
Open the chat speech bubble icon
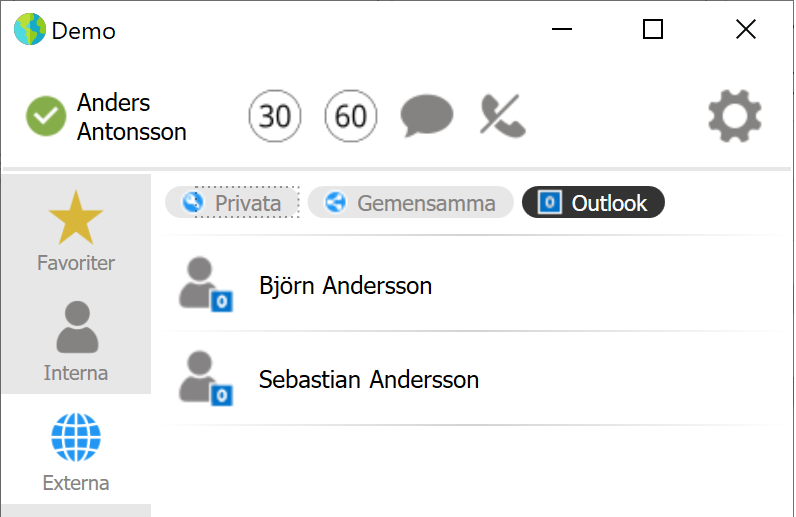tap(426, 116)
